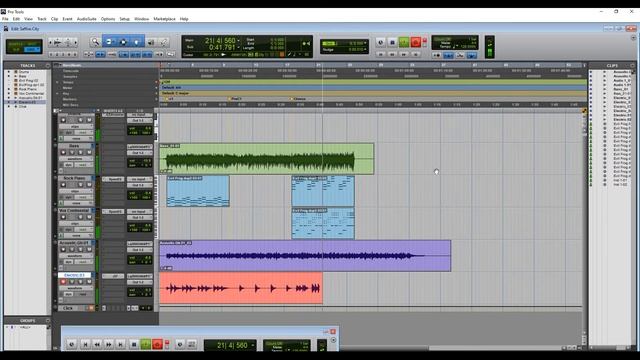Expand the Tempo ruler
Screen dimensions: 640x360
[57, 82]
